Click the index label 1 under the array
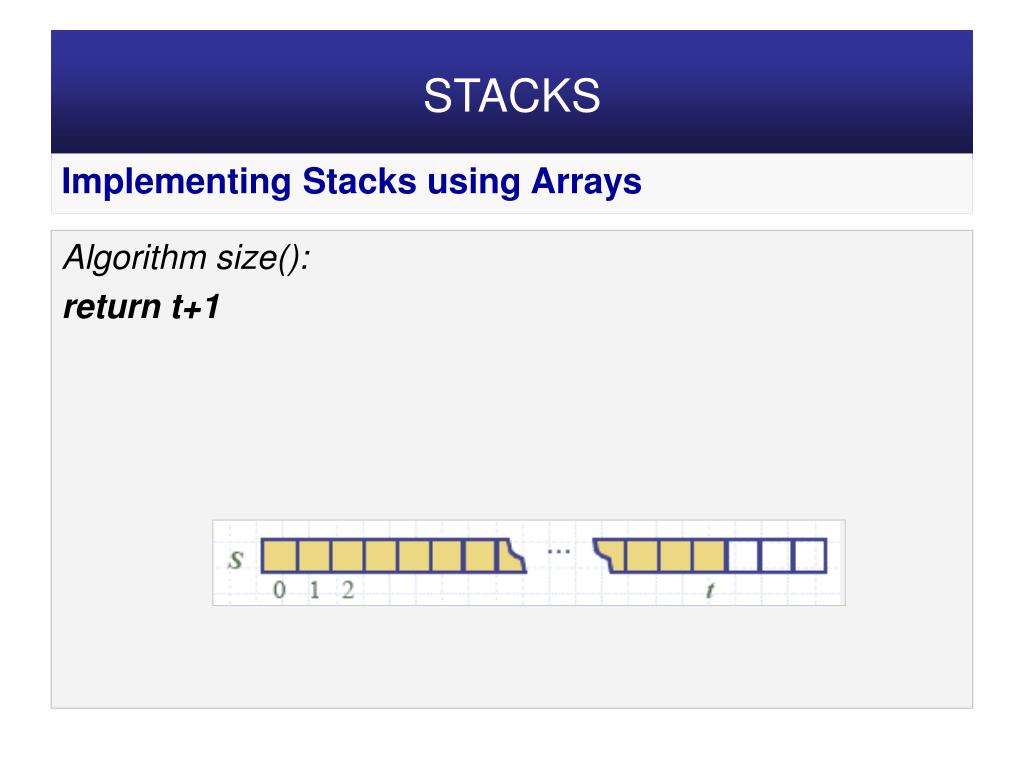This screenshot has height=768, width=1024. 314,590
